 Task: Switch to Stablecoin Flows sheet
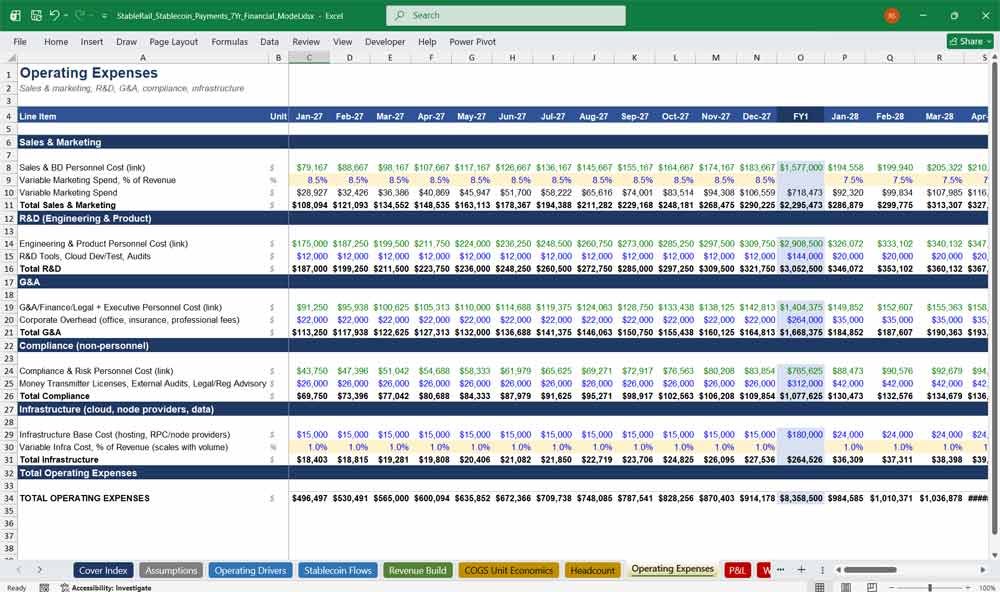[337, 570]
